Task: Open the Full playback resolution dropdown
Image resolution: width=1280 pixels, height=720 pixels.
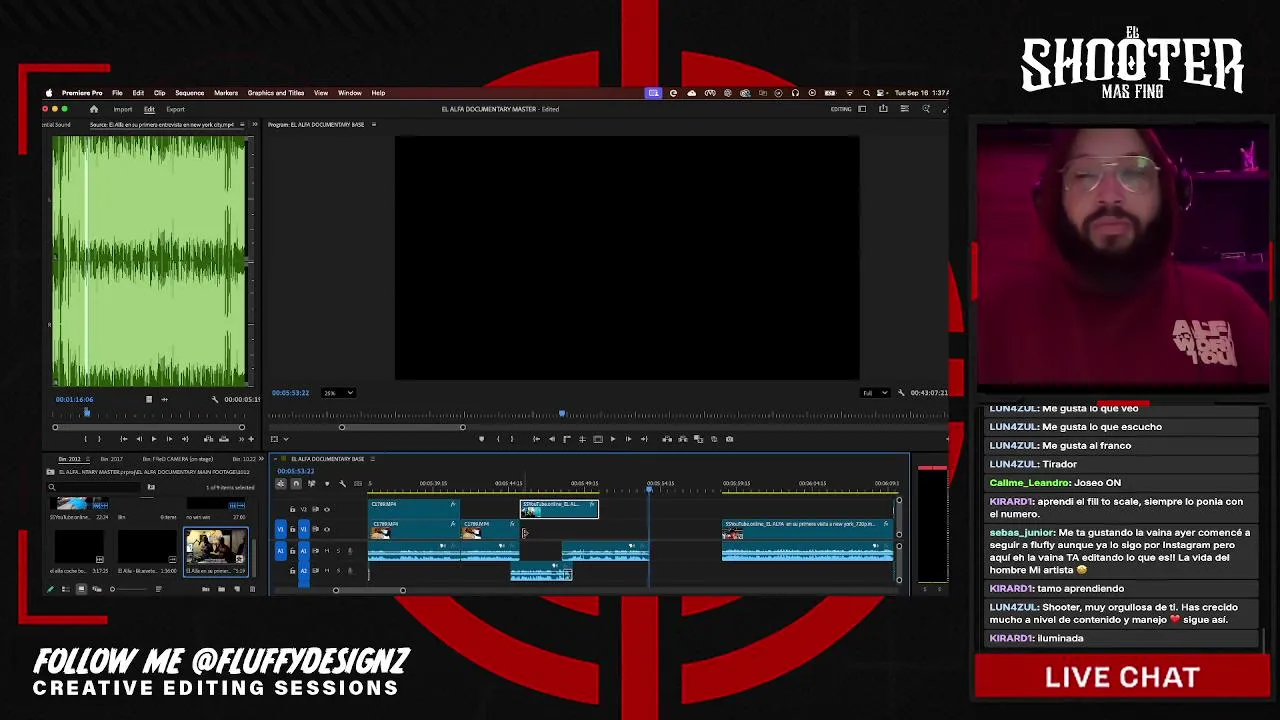Action: (x=874, y=393)
